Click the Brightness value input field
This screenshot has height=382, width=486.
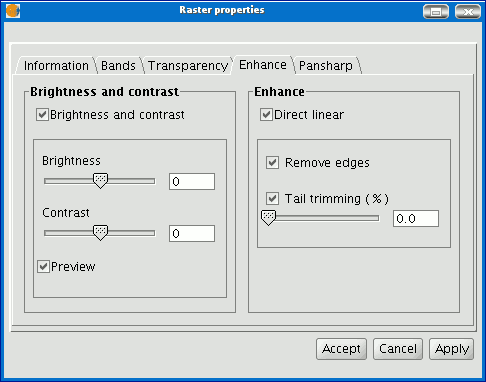pyautogui.click(x=192, y=181)
